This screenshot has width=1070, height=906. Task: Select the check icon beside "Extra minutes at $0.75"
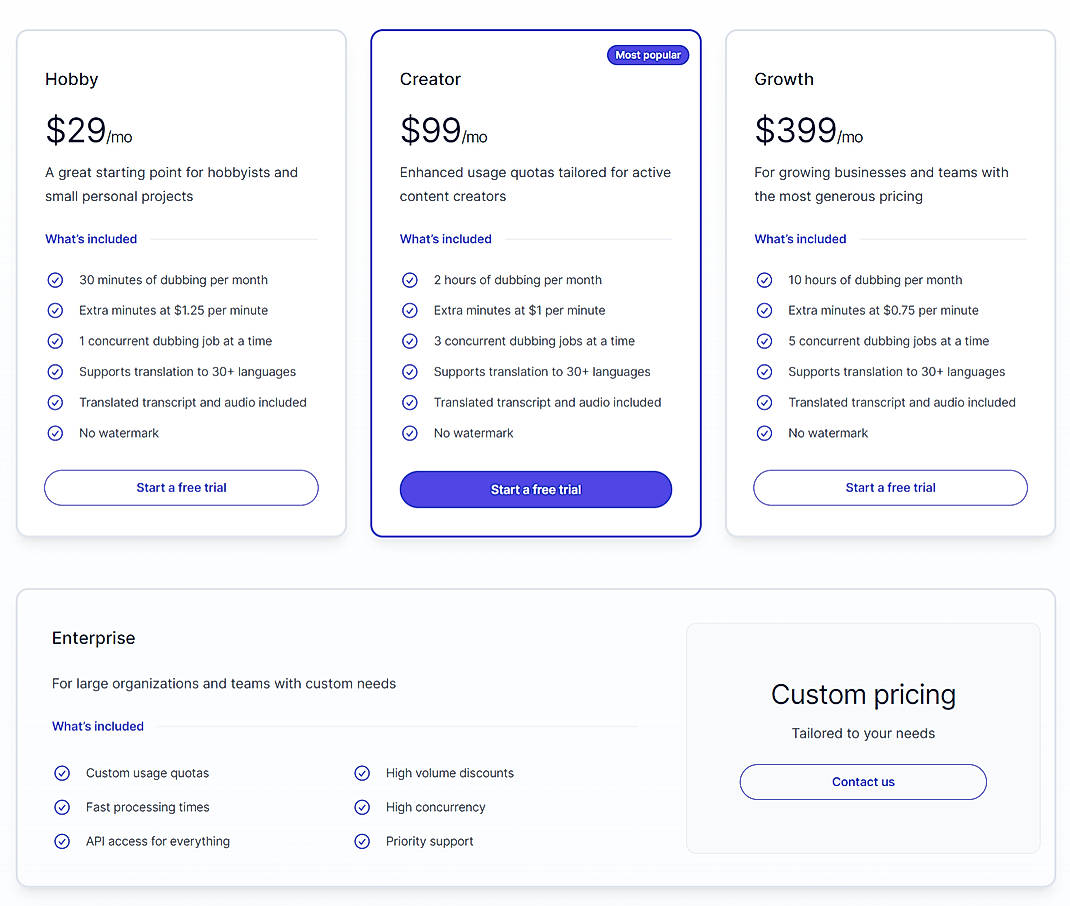(764, 311)
